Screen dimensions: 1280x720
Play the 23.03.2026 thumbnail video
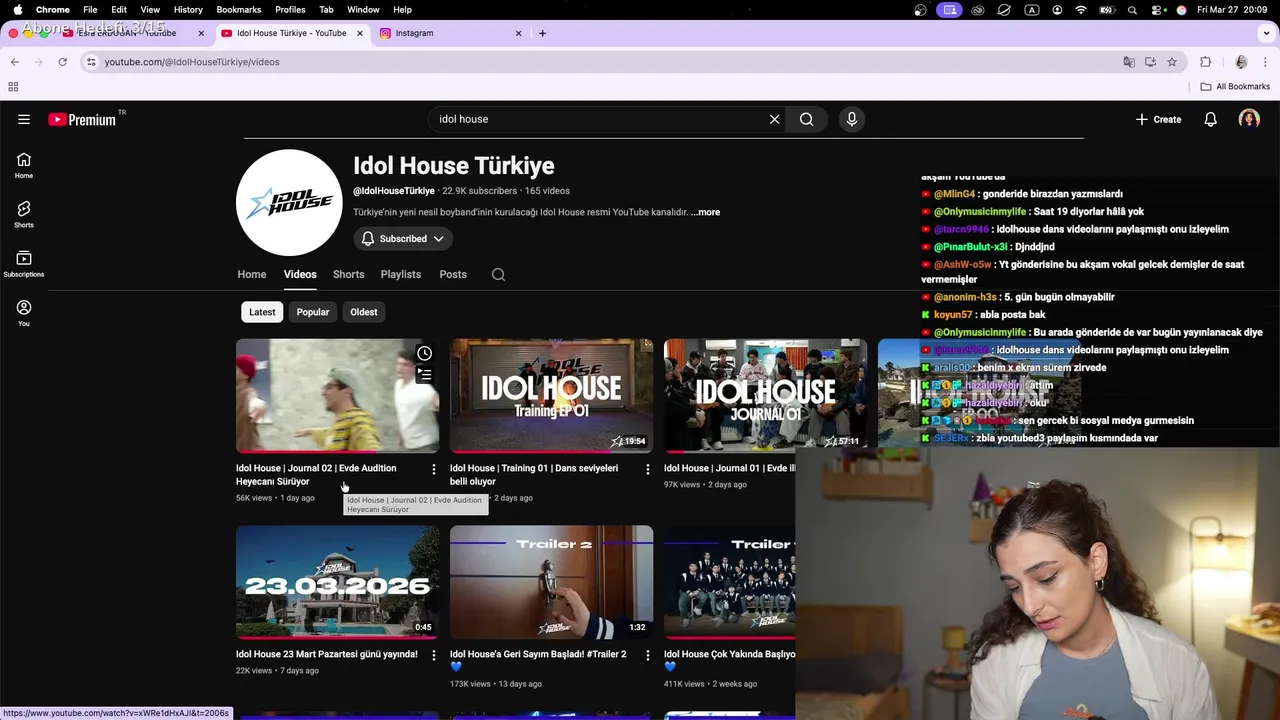[337, 582]
